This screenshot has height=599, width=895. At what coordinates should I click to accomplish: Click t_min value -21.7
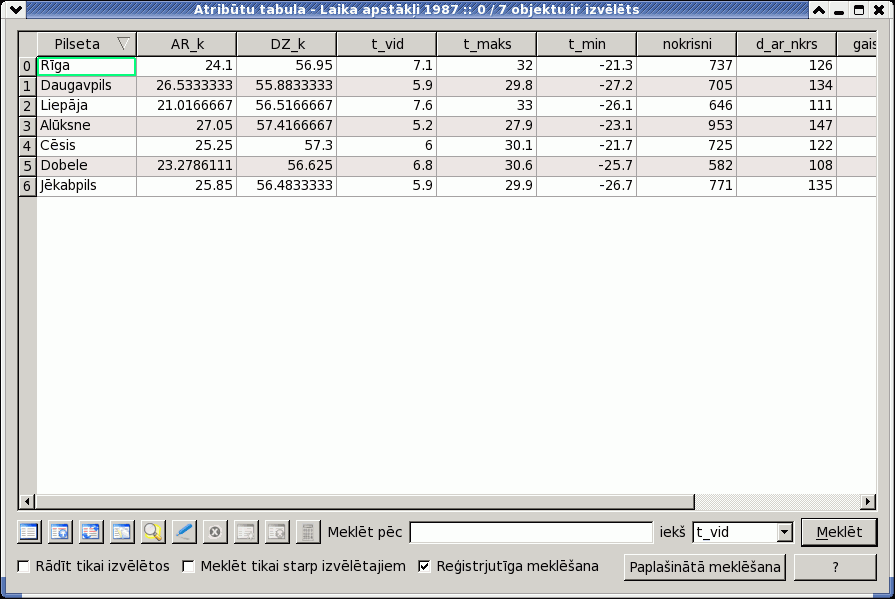pyautogui.click(x=586, y=146)
